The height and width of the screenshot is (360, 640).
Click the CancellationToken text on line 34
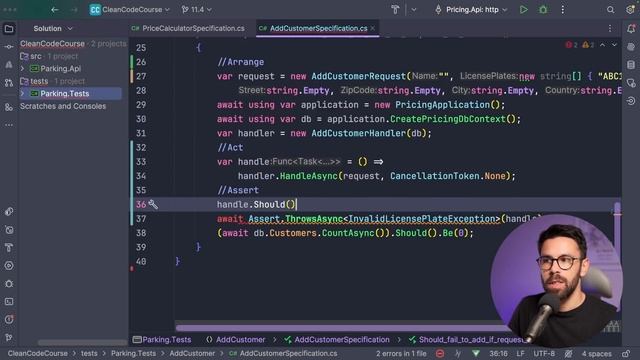[x=434, y=176]
